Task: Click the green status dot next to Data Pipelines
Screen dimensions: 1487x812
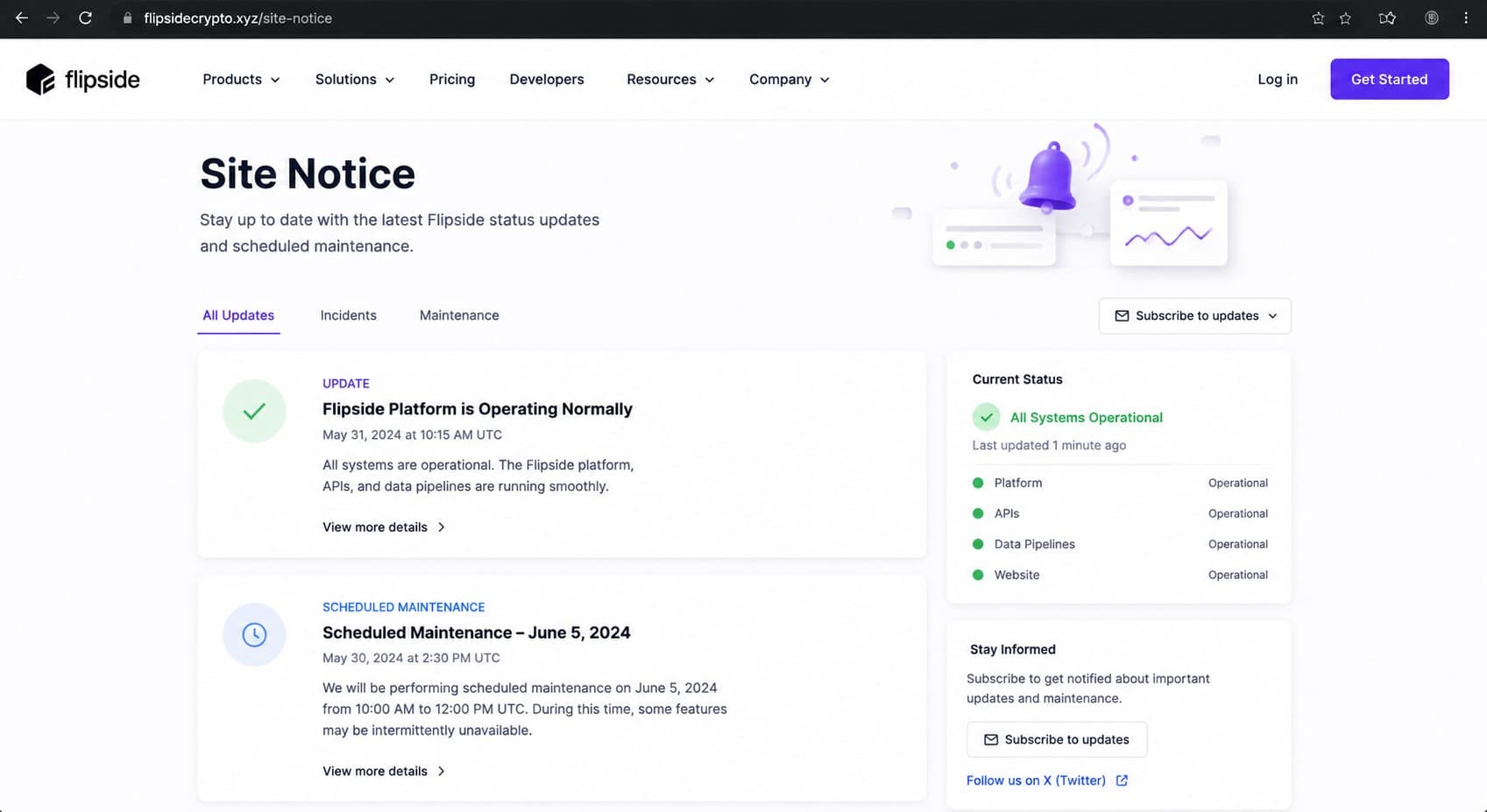Action: click(x=978, y=544)
